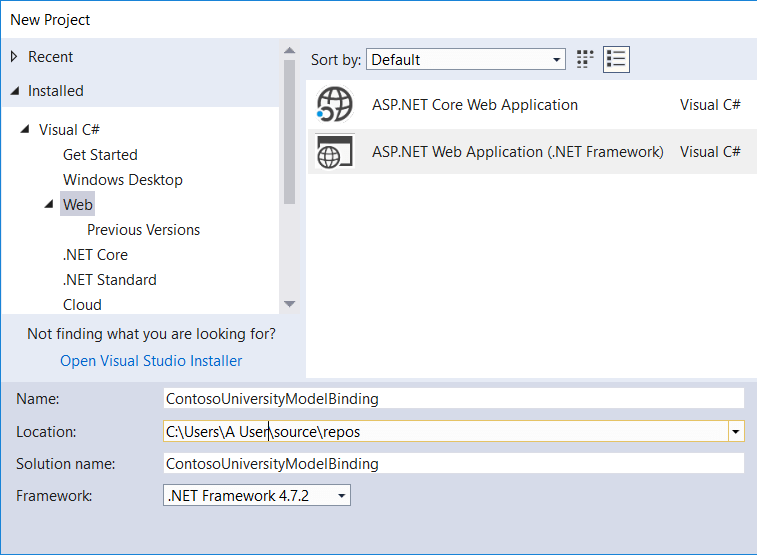Open the Location path dropdown arrow

[x=736, y=432]
